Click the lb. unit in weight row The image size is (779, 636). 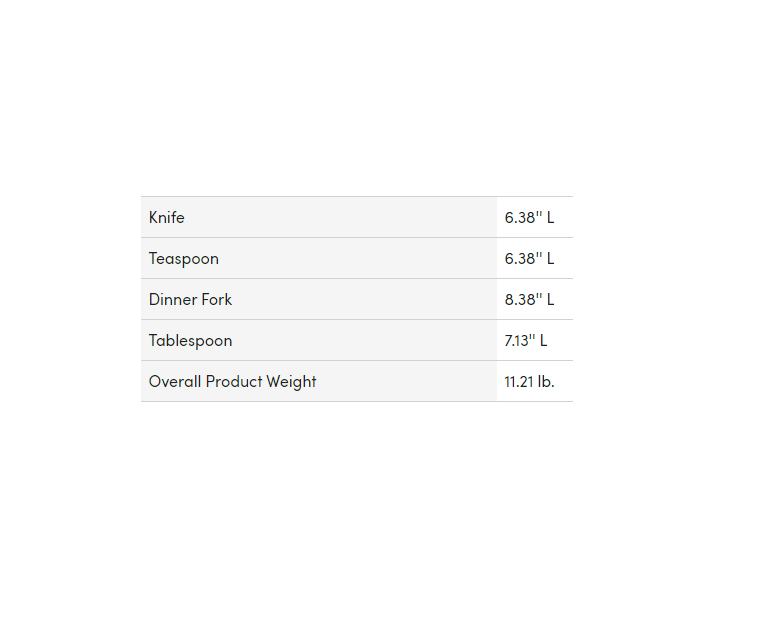point(546,382)
